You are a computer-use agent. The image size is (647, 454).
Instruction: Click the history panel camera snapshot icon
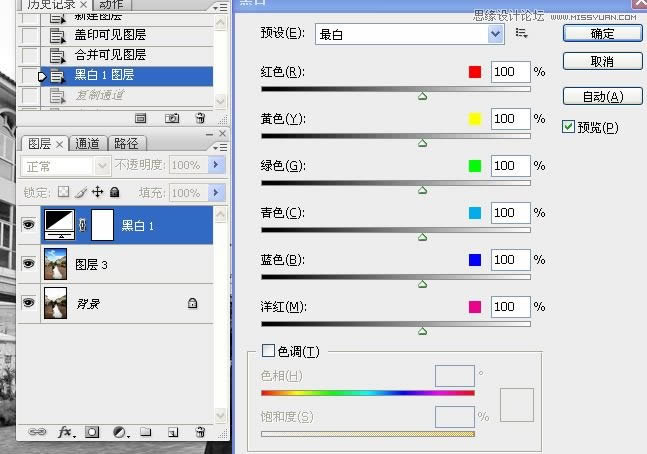tap(171, 118)
